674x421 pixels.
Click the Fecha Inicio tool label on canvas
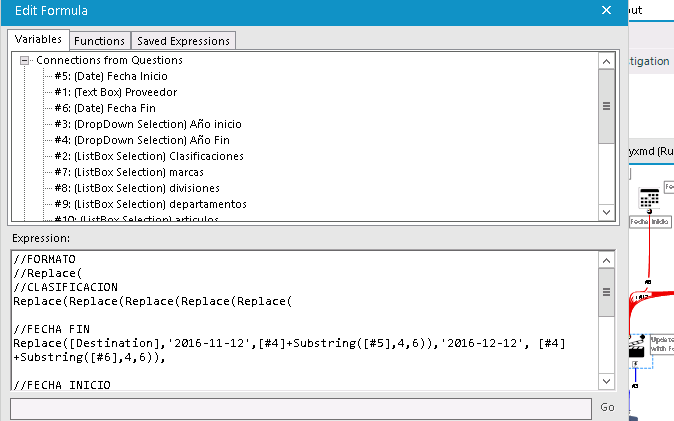click(x=649, y=222)
